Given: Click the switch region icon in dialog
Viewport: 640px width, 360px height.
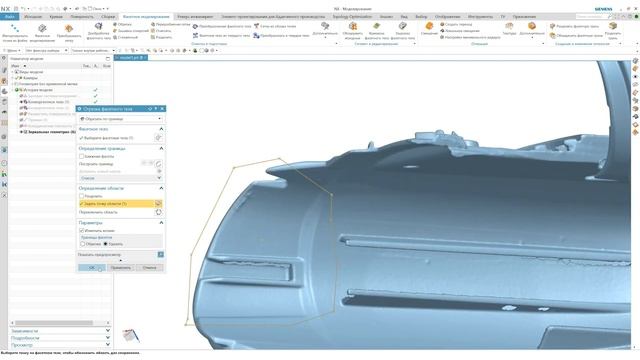Looking at the screenshot, I should click(158, 212).
